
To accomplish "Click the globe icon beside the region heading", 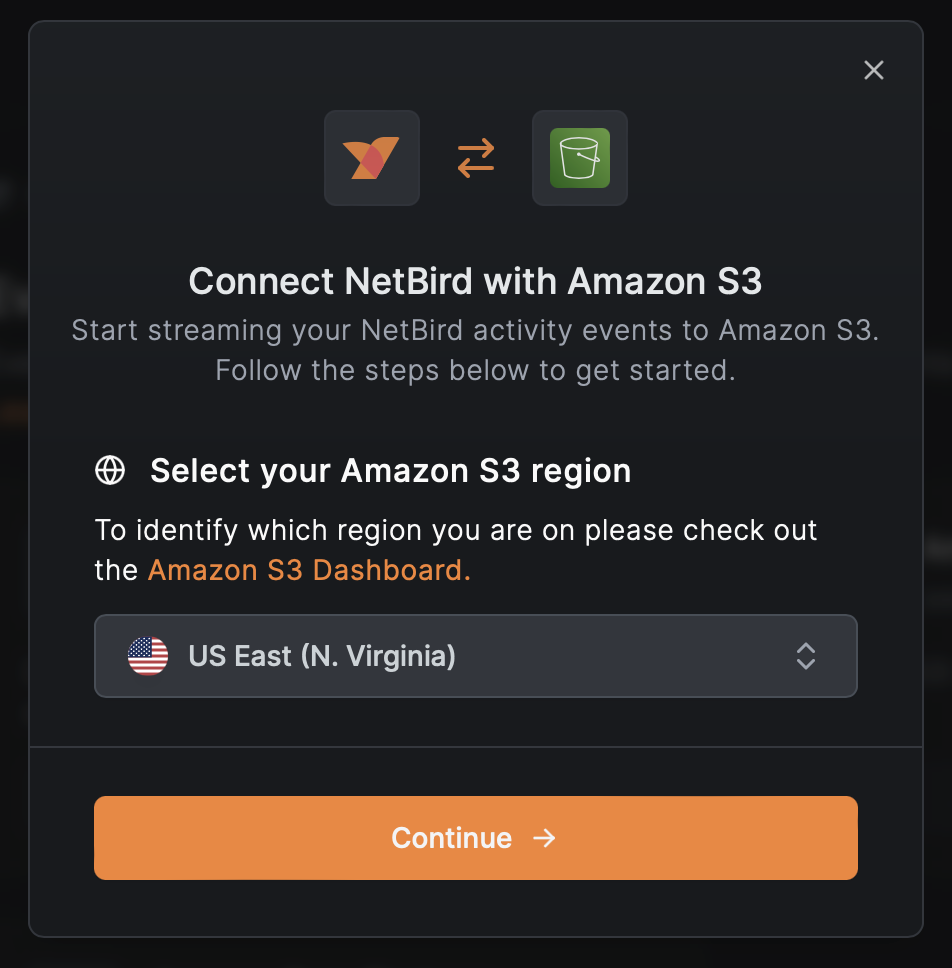I will [110, 470].
